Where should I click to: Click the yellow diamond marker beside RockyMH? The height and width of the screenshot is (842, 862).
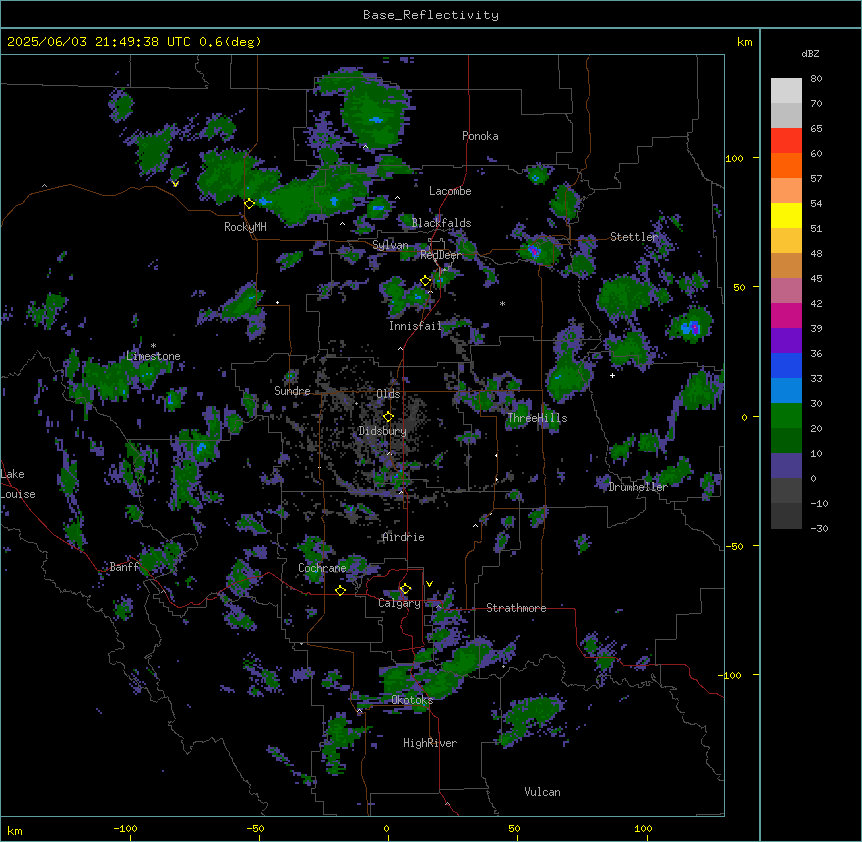pos(250,204)
